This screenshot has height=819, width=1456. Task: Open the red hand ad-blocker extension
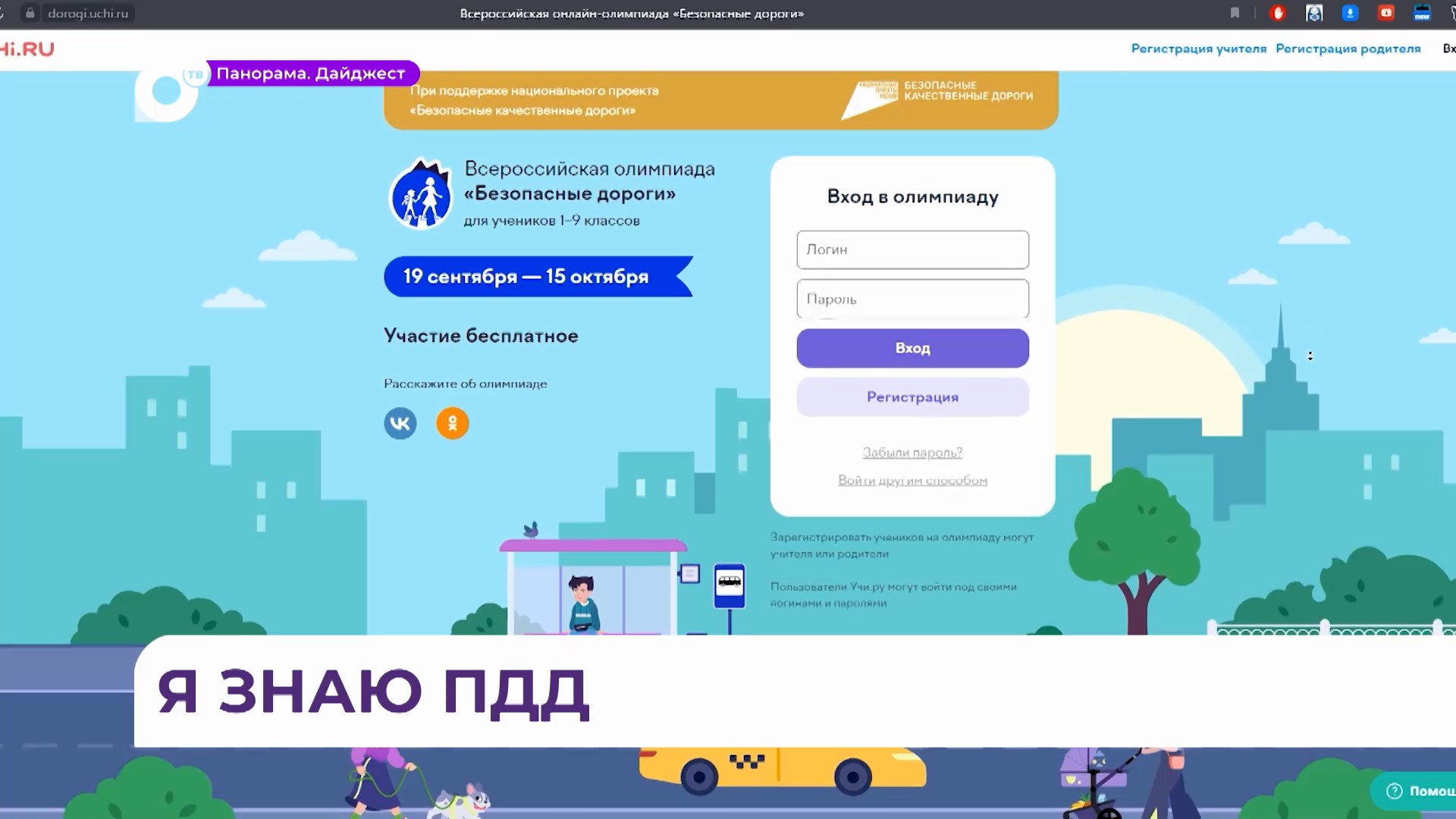[1278, 13]
